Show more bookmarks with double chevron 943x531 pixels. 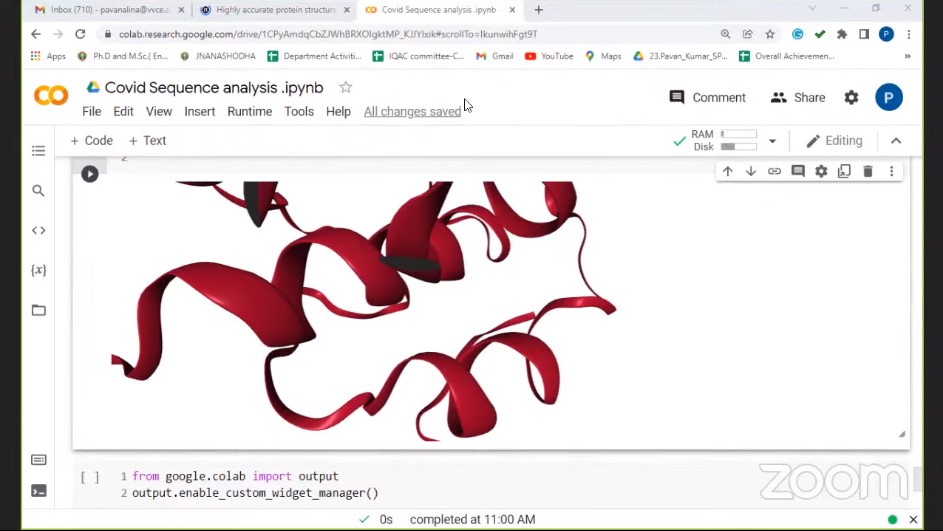click(x=908, y=56)
